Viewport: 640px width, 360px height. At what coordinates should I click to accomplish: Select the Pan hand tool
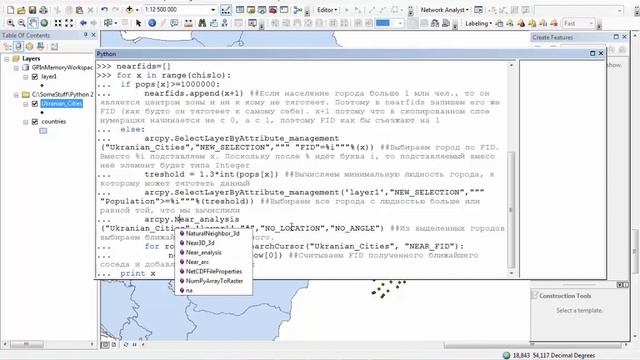click(33, 23)
